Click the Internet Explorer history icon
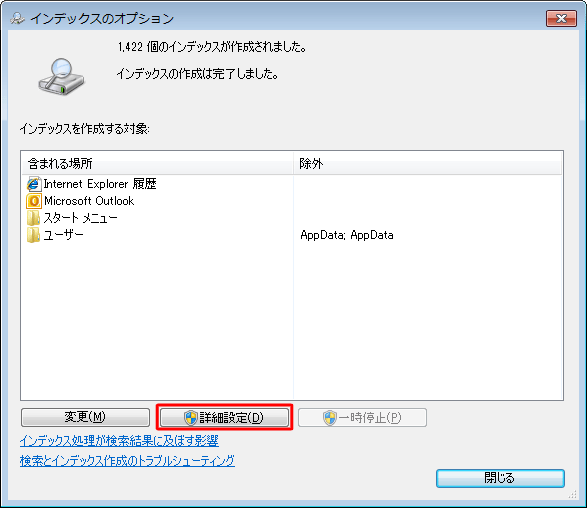587x508 pixels. [x=34, y=184]
